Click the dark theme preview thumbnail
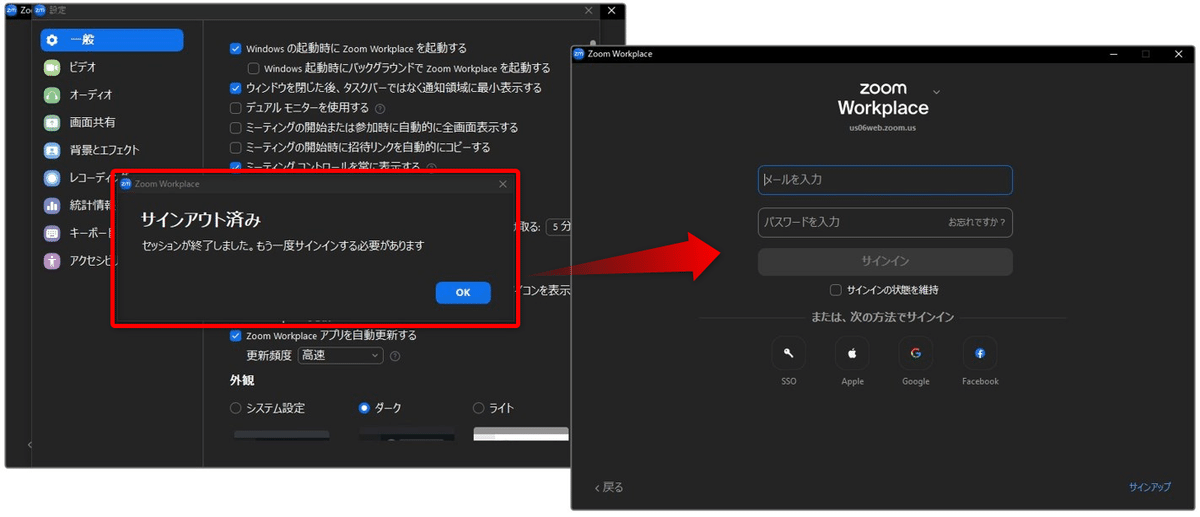The image size is (1200, 517). (406, 435)
